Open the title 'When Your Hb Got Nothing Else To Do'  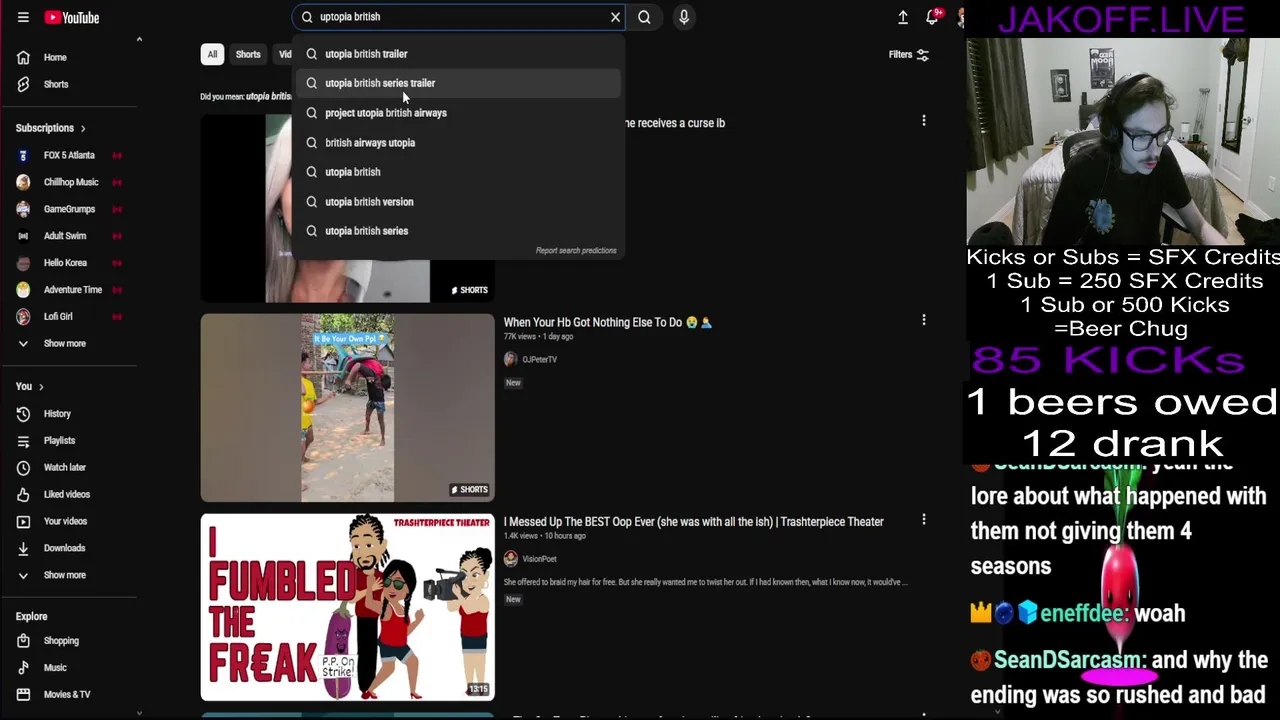coord(607,323)
